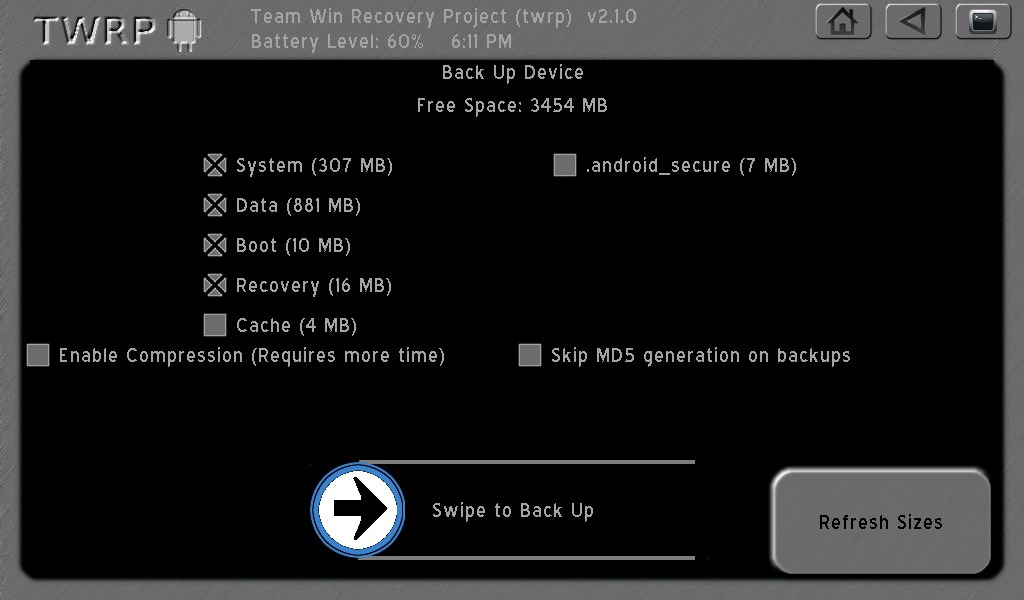Open the console log icon
The image size is (1024, 600).
pos(983,22)
